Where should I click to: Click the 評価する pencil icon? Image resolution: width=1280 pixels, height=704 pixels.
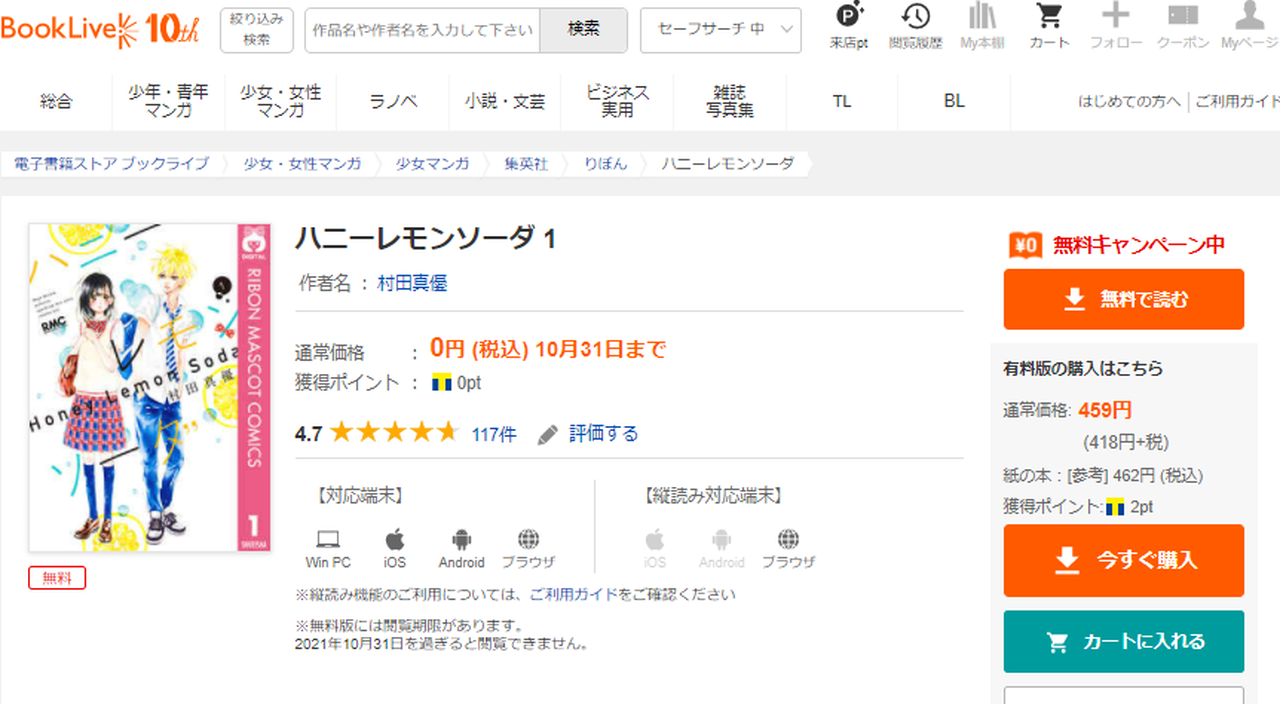(547, 434)
